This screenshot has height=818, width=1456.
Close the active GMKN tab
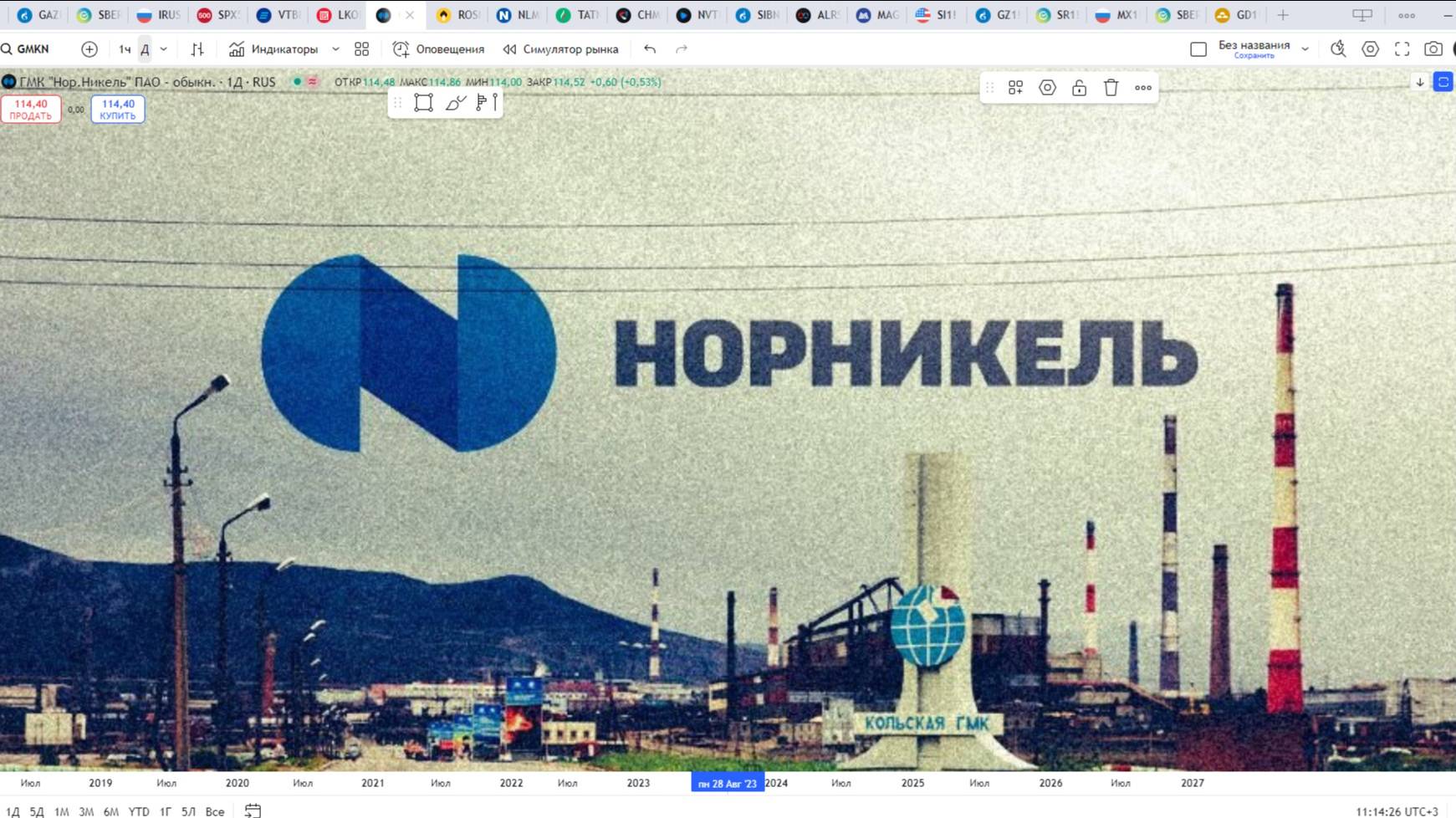[410, 15]
